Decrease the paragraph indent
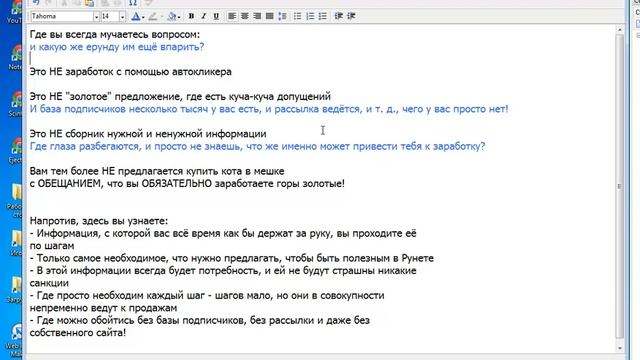 338,16
